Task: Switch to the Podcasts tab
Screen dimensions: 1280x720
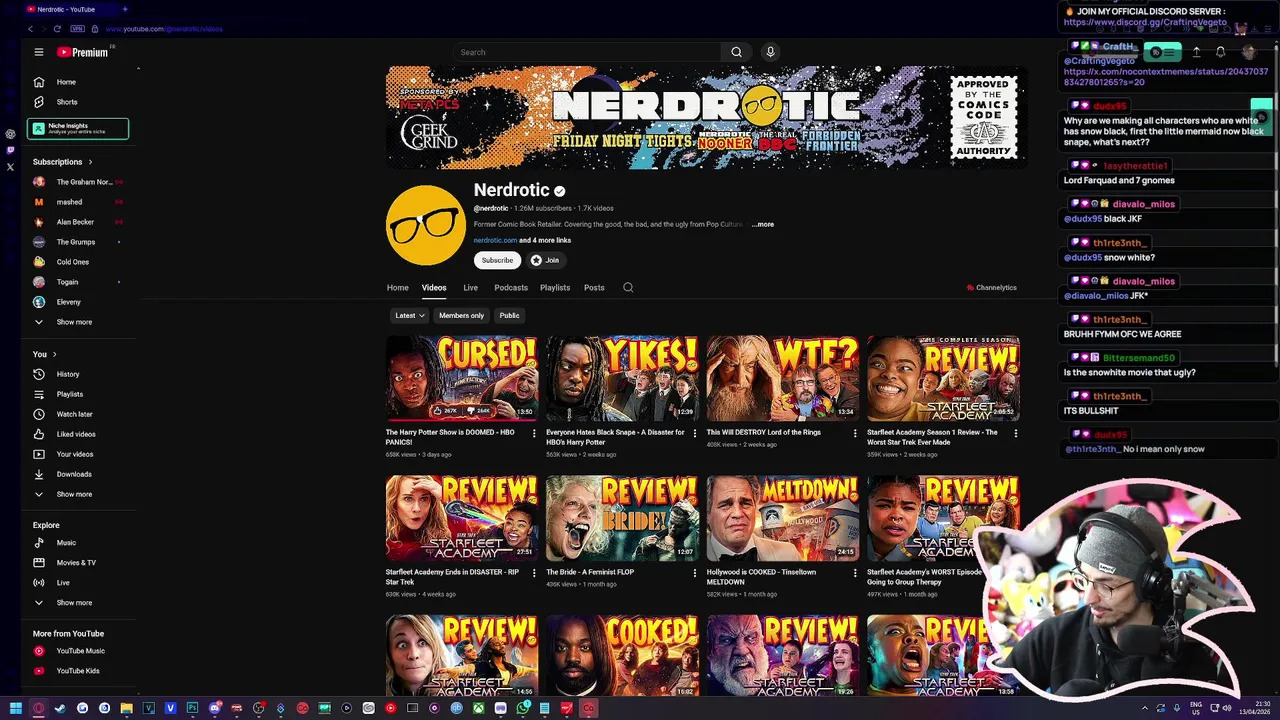Action: 511,288
